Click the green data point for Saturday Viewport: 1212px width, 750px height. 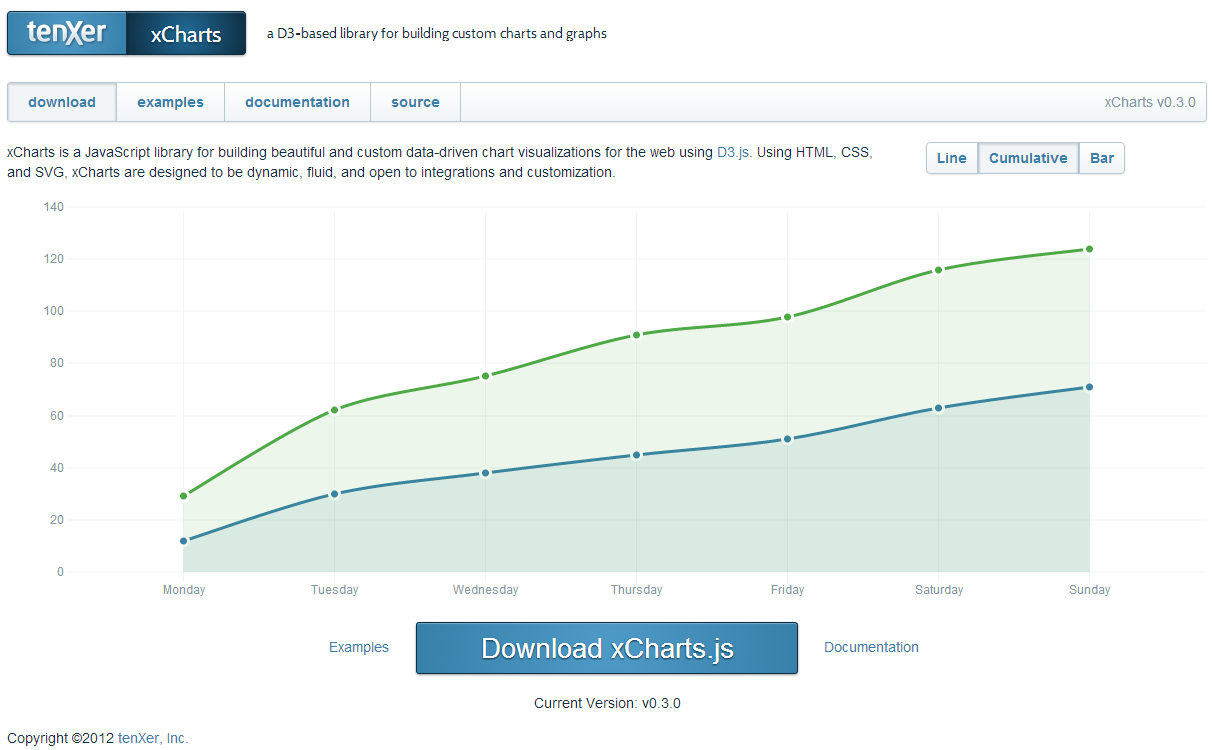(x=939, y=270)
